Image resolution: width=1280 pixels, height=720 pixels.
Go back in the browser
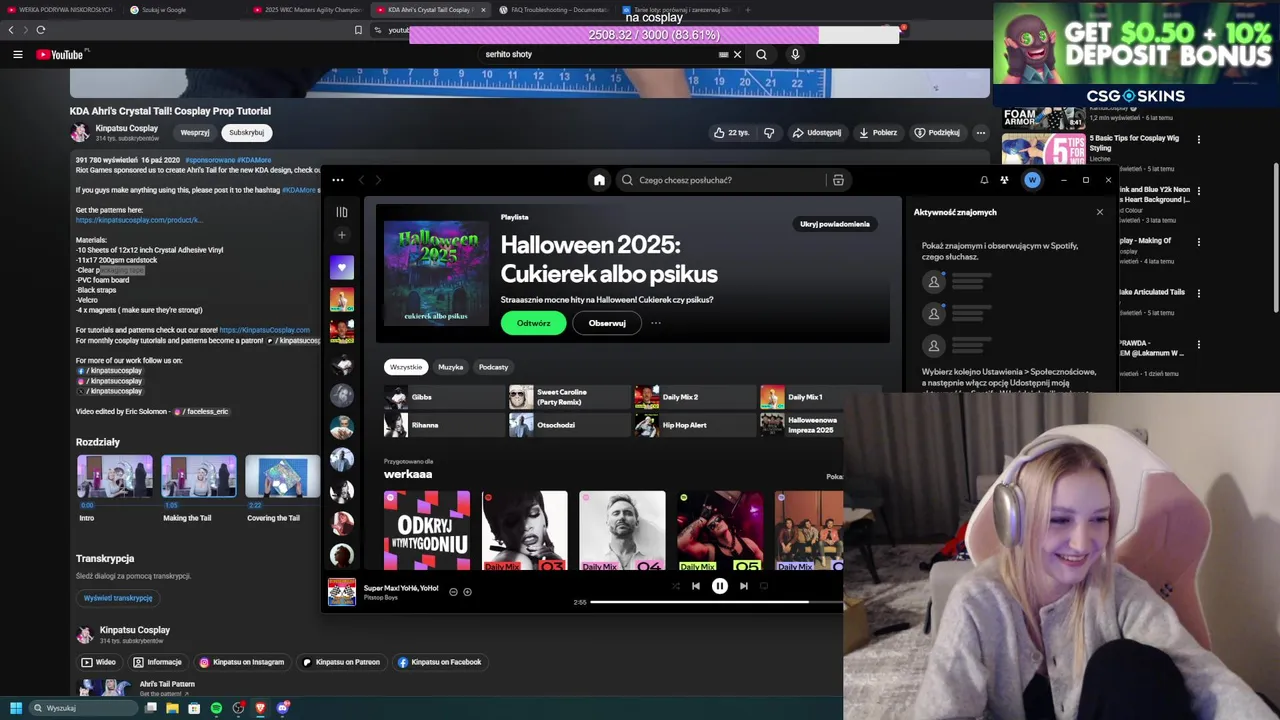12,30
